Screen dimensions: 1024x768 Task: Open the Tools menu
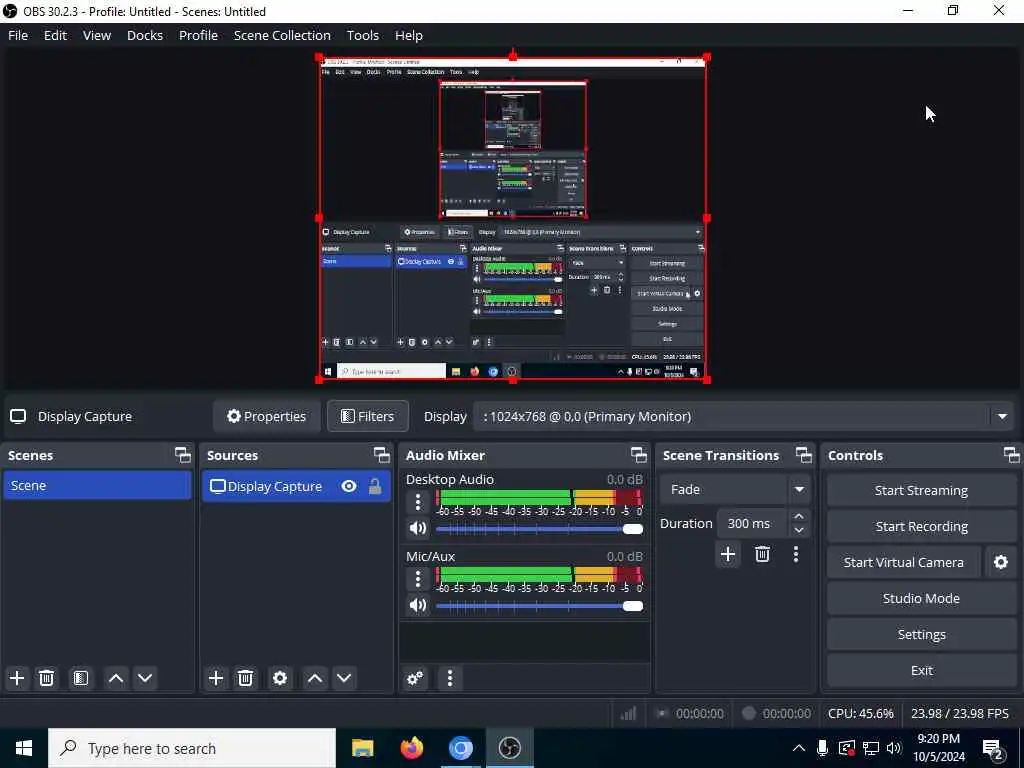click(362, 35)
